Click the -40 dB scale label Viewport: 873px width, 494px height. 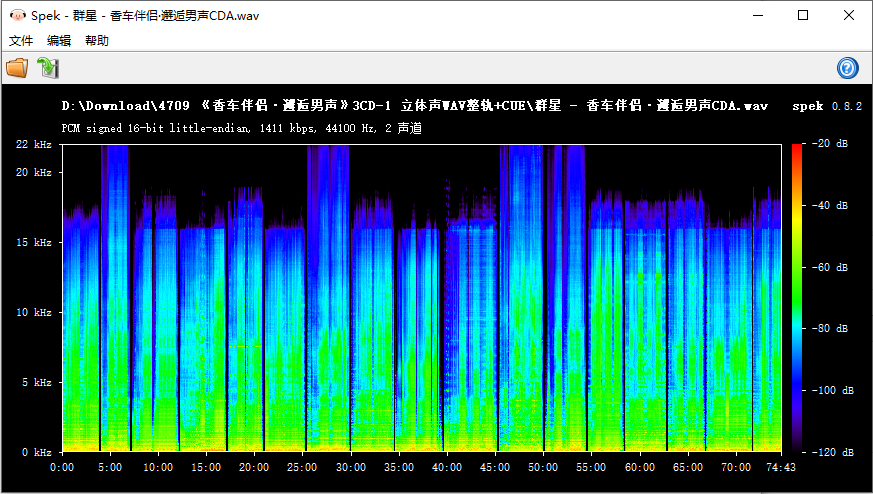[x=830, y=206]
